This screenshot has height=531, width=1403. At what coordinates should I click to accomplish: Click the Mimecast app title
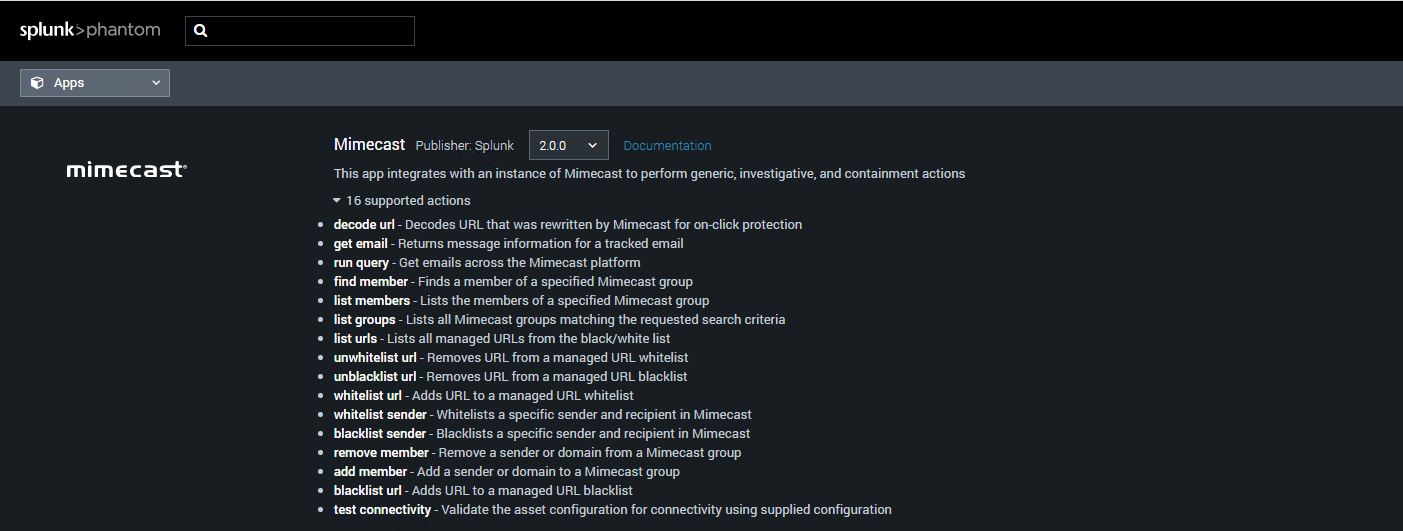pyautogui.click(x=369, y=145)
